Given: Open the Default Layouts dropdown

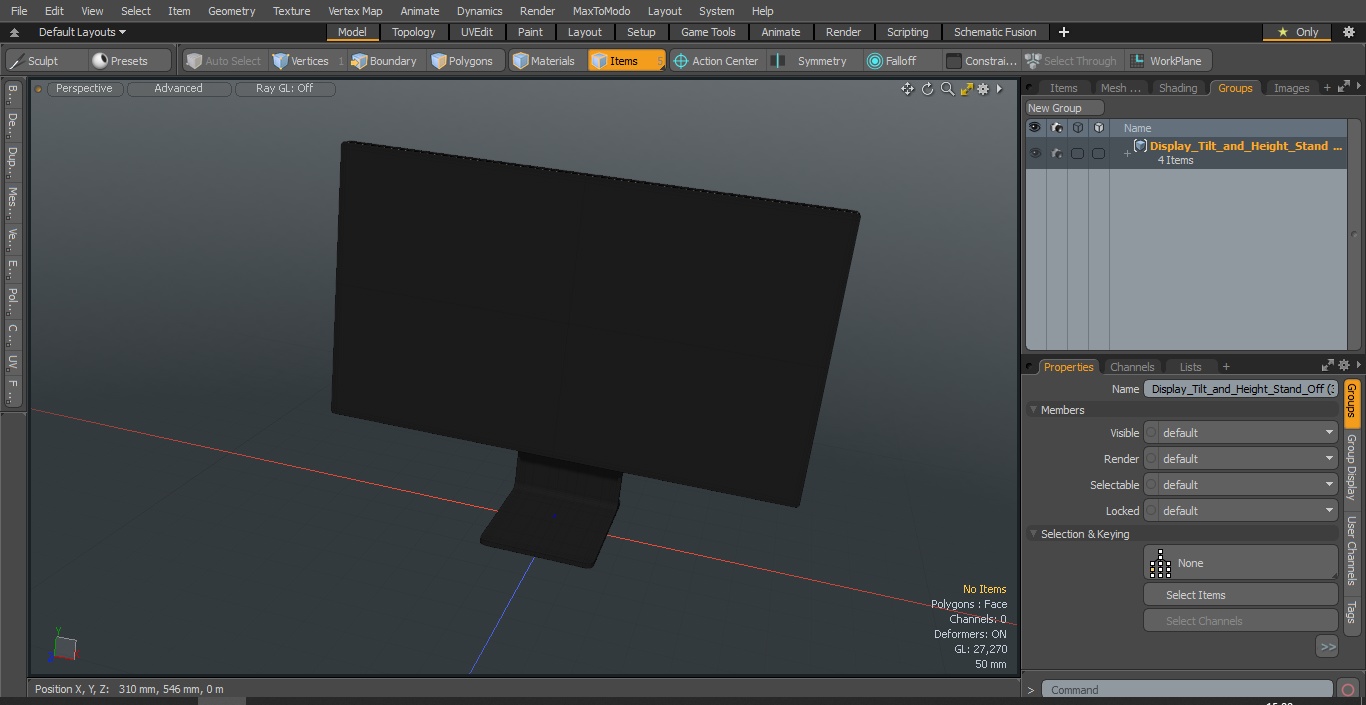Looking at the screenshot, I should click(82, 32).
